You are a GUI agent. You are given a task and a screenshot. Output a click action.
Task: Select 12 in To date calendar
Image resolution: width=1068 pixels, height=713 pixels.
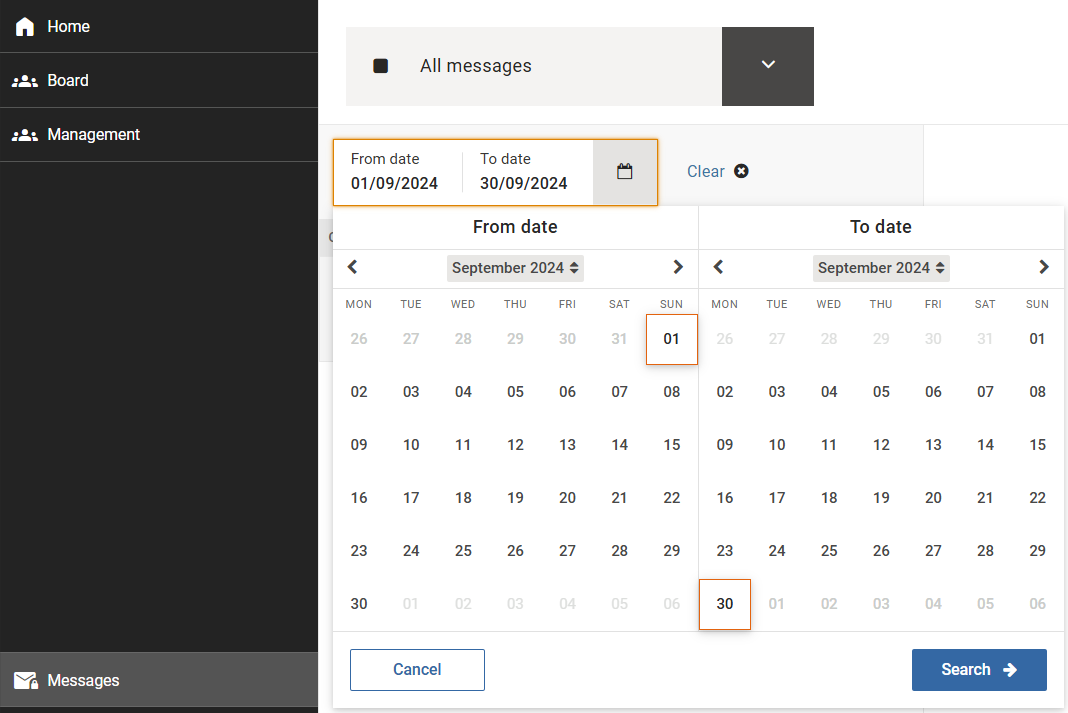coord(881,445)
